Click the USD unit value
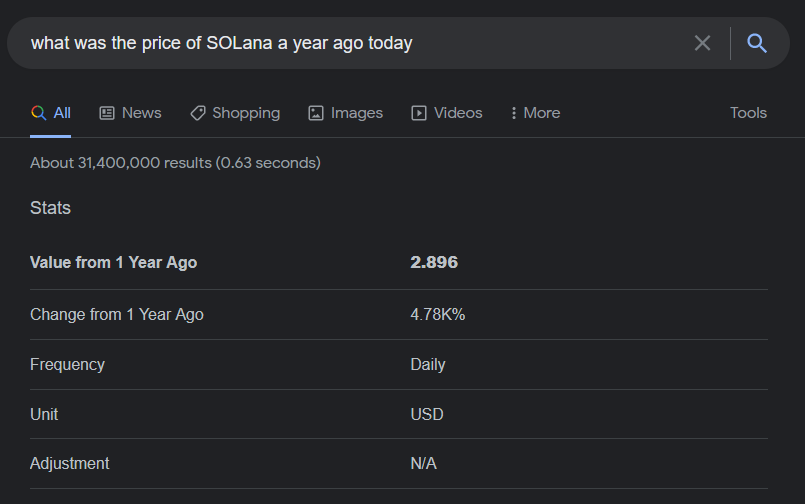Viewport: 805px width, 504px height. pyautogui.click(x=427, y=414)
